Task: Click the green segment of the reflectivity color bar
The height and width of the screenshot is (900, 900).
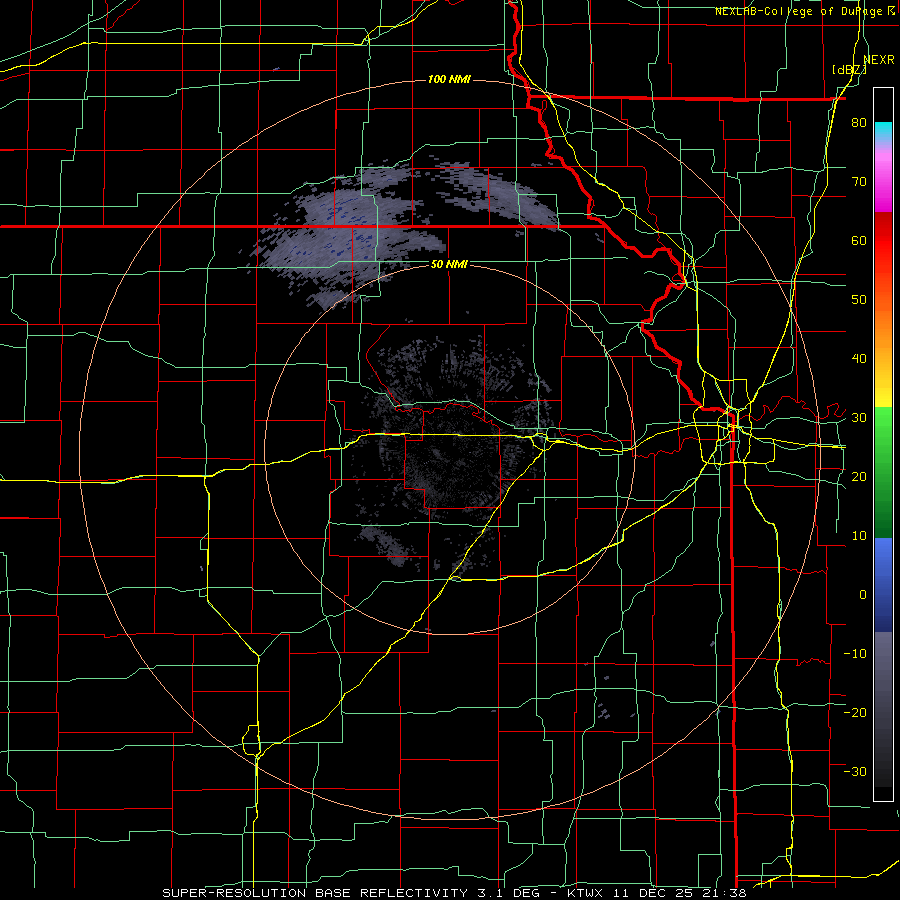Action: 883,472
